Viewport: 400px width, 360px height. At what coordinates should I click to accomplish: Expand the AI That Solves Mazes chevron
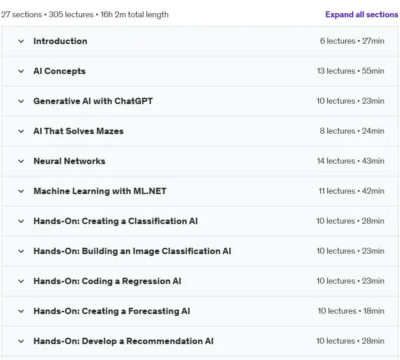(x=21, y=131)
